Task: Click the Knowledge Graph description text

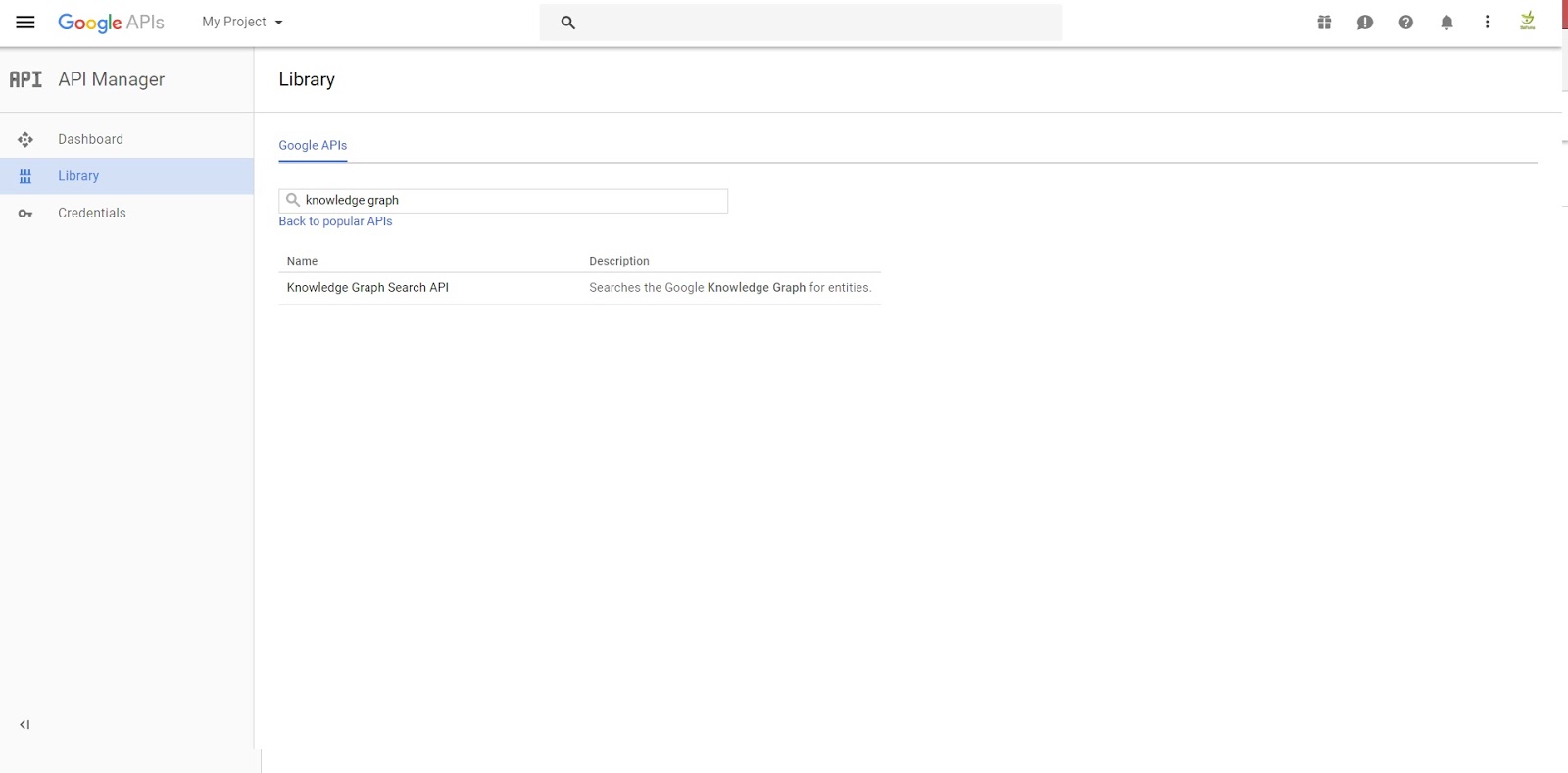Action: pos(730,288)
